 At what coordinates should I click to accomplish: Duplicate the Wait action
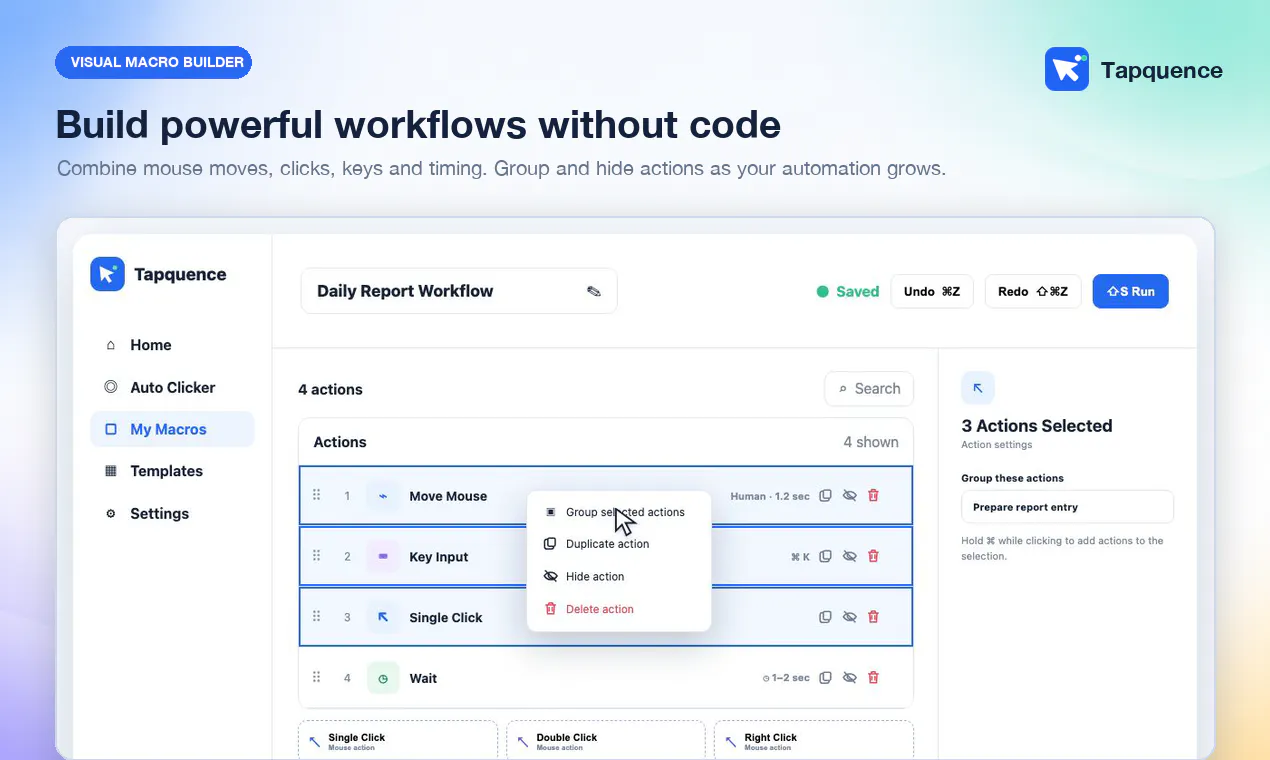pos(825,678)
